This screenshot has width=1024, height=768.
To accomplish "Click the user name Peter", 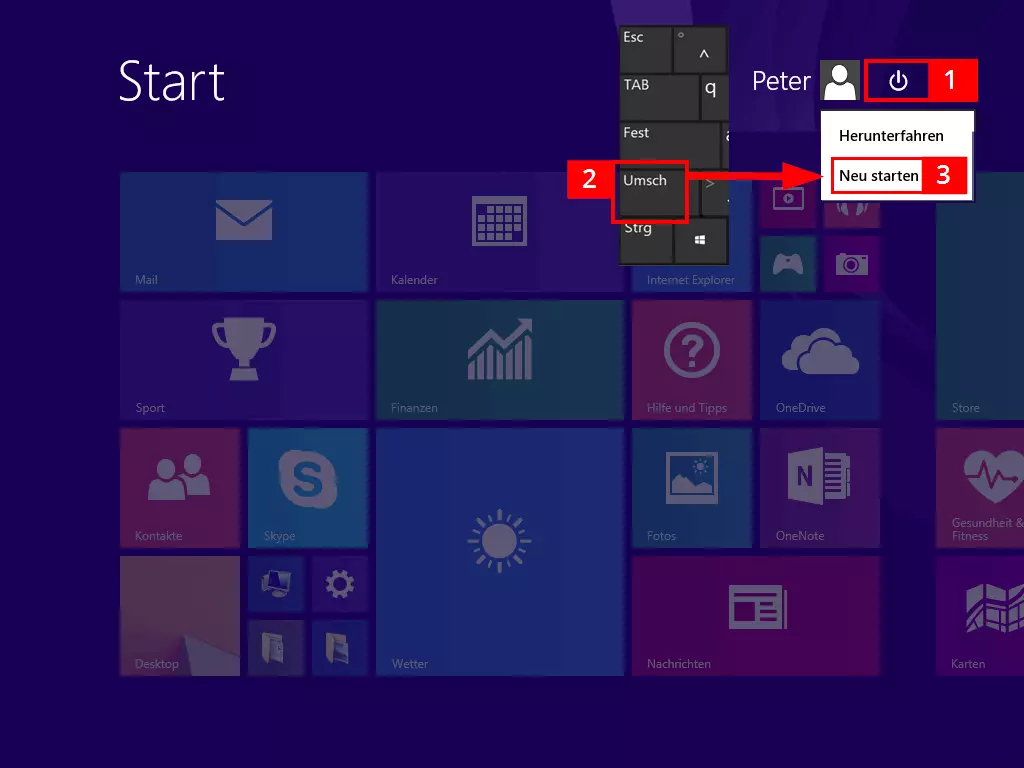I will pyautogui.click(x=781, y=81).
